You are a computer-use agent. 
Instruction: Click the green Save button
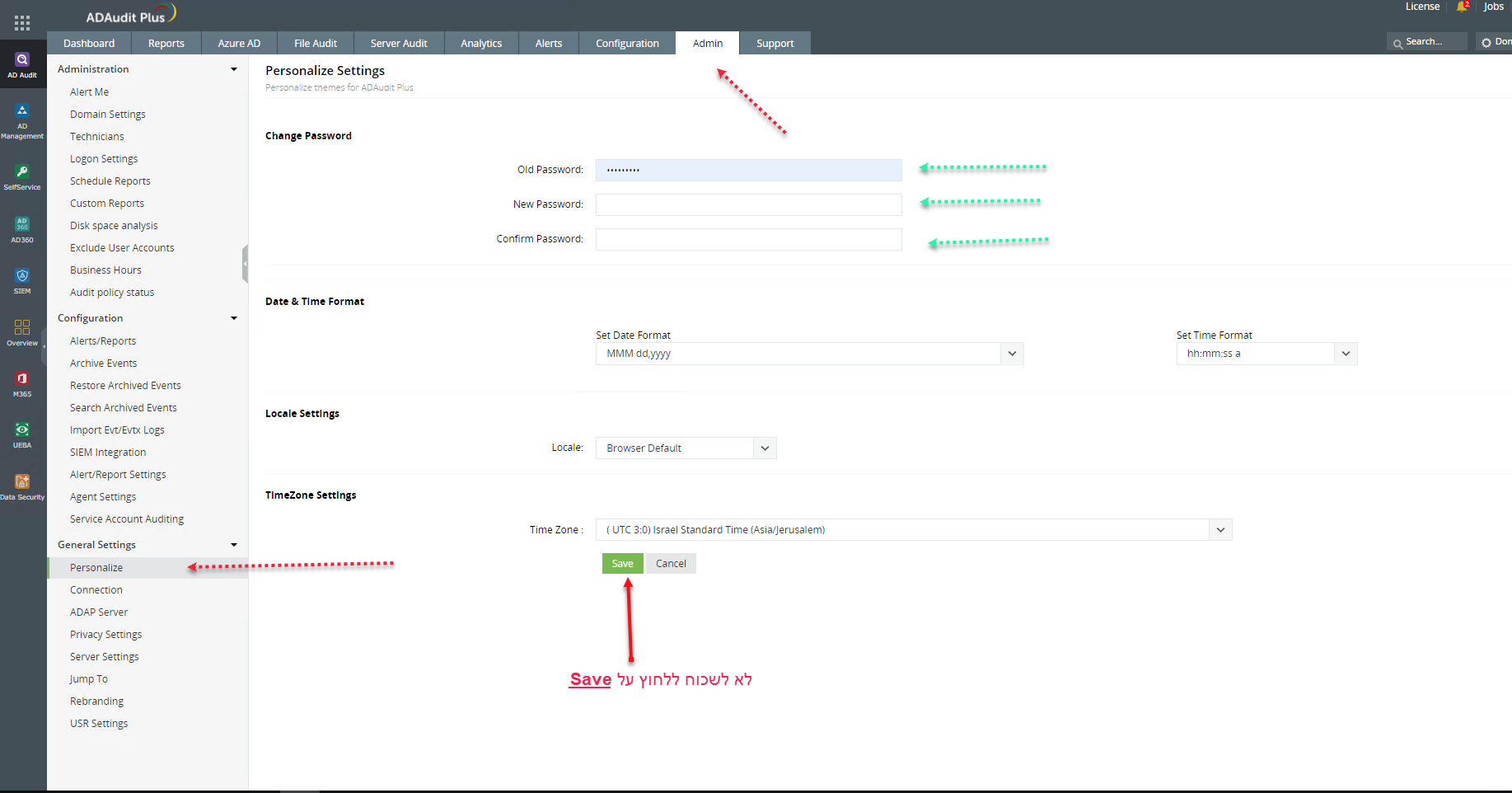click(x=622, y=564)
